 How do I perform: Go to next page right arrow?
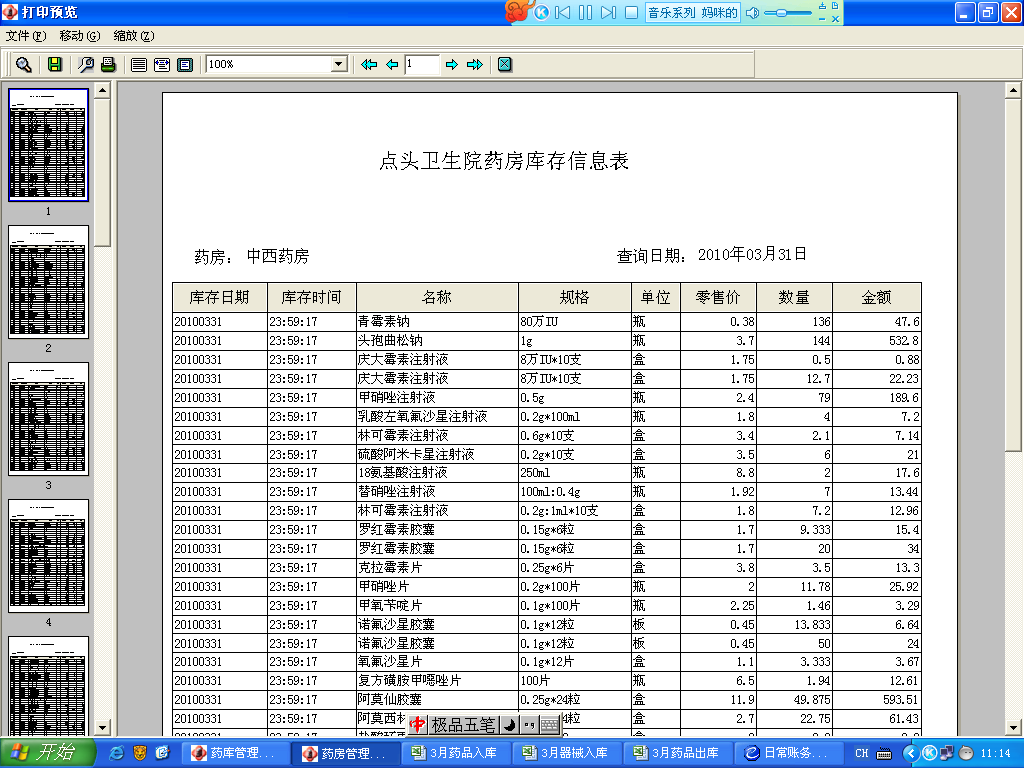click(451, 65)
